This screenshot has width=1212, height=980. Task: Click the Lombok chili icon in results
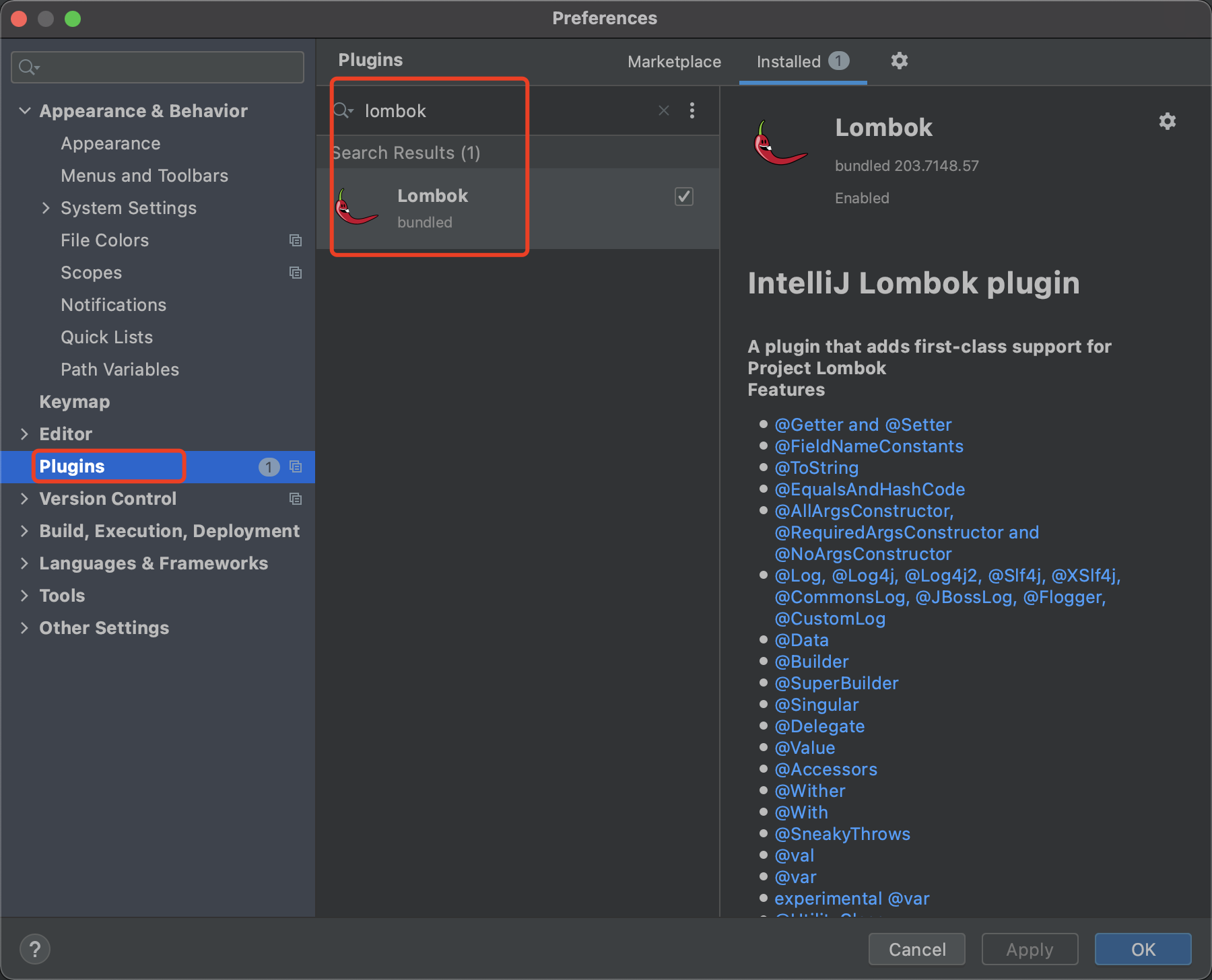(357, 207)
